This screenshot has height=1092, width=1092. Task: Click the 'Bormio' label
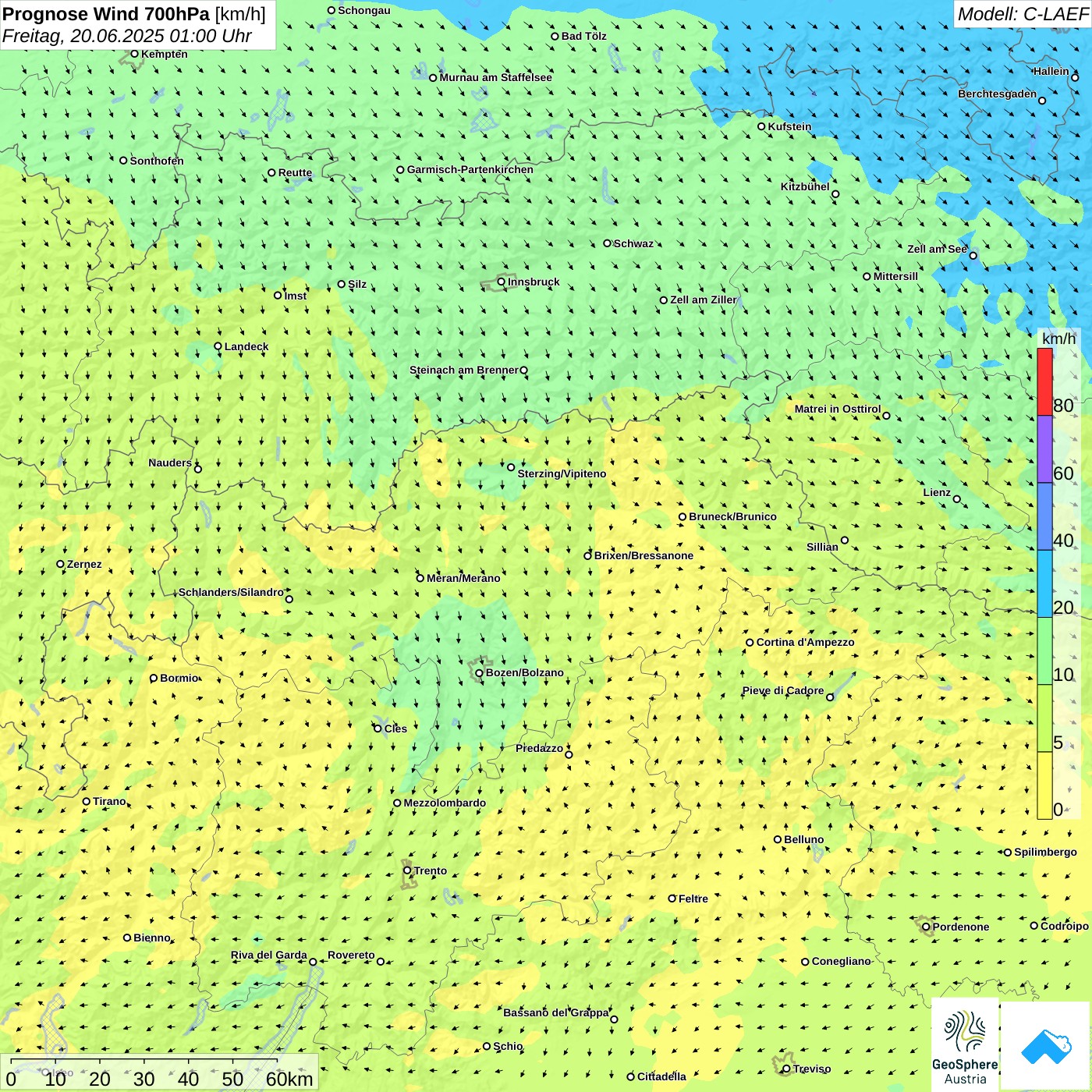tap(179, 678)
